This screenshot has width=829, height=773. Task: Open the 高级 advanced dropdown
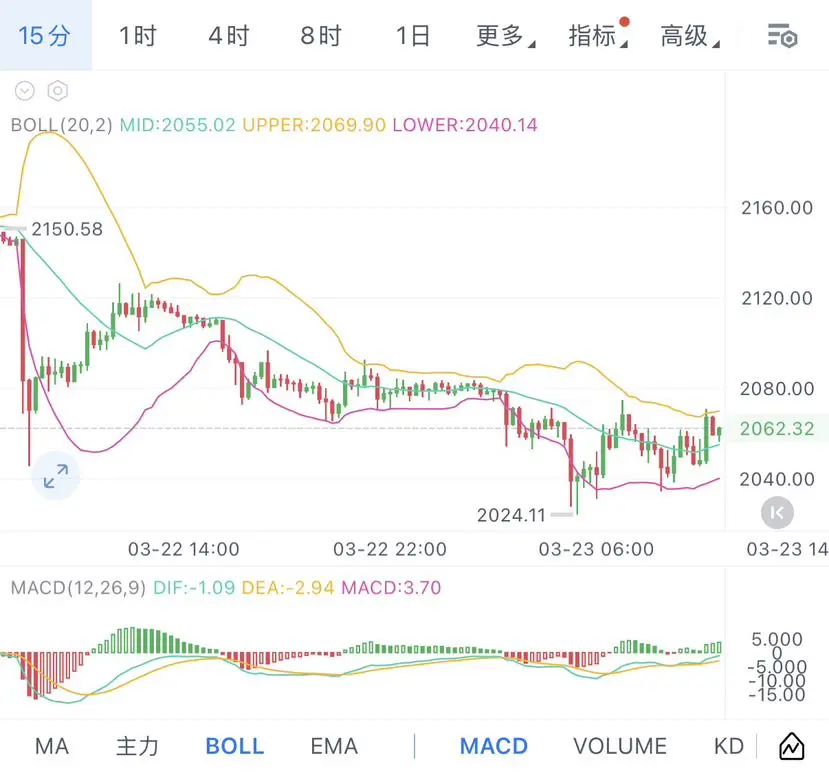coord(689,36)
